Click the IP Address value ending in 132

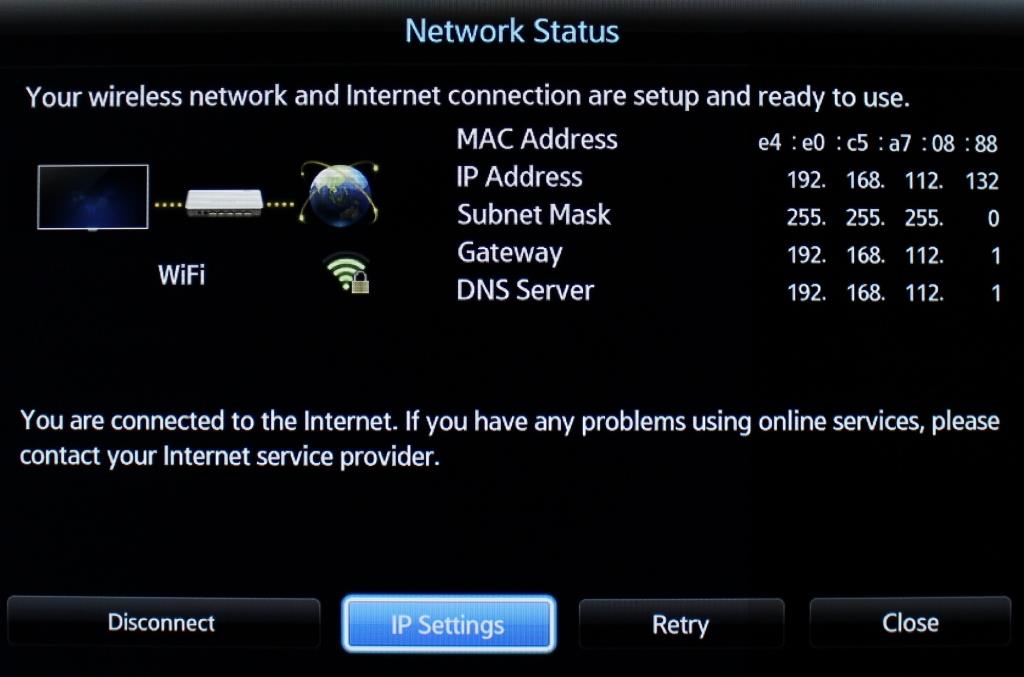pos(893,180)
